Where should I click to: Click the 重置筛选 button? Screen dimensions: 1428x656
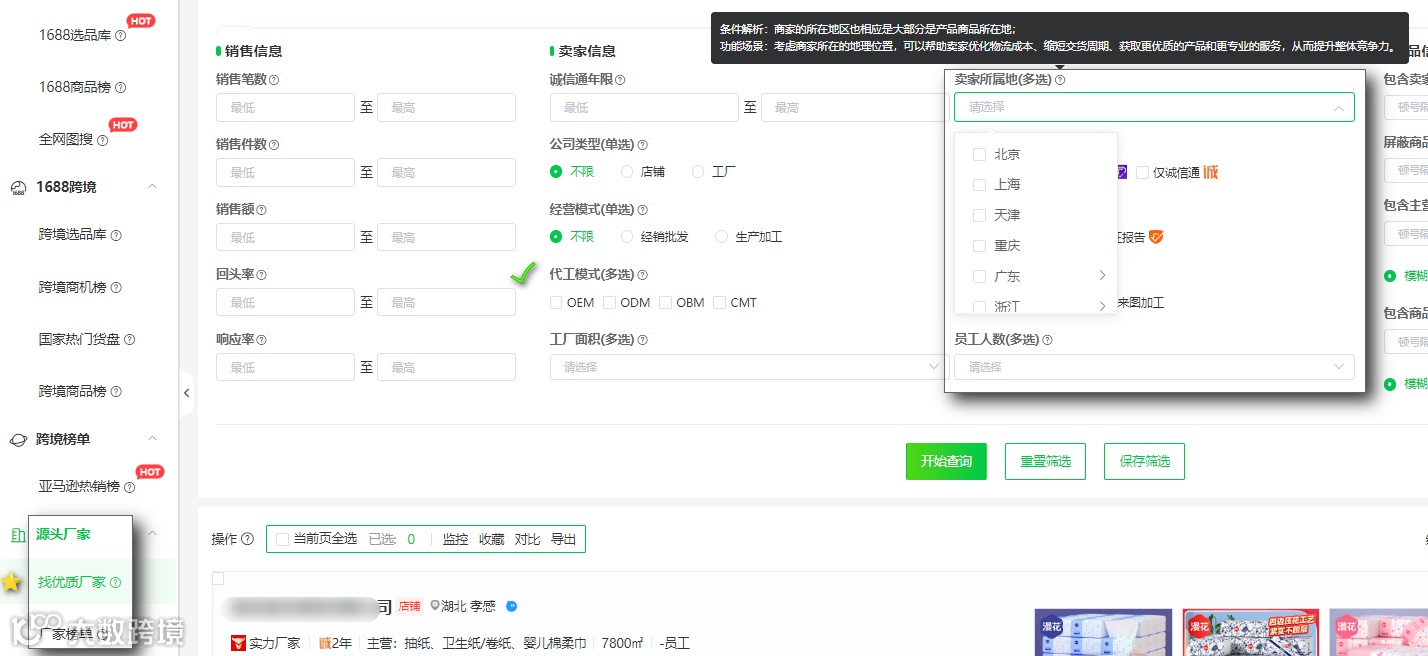[x=1045, y=461]
